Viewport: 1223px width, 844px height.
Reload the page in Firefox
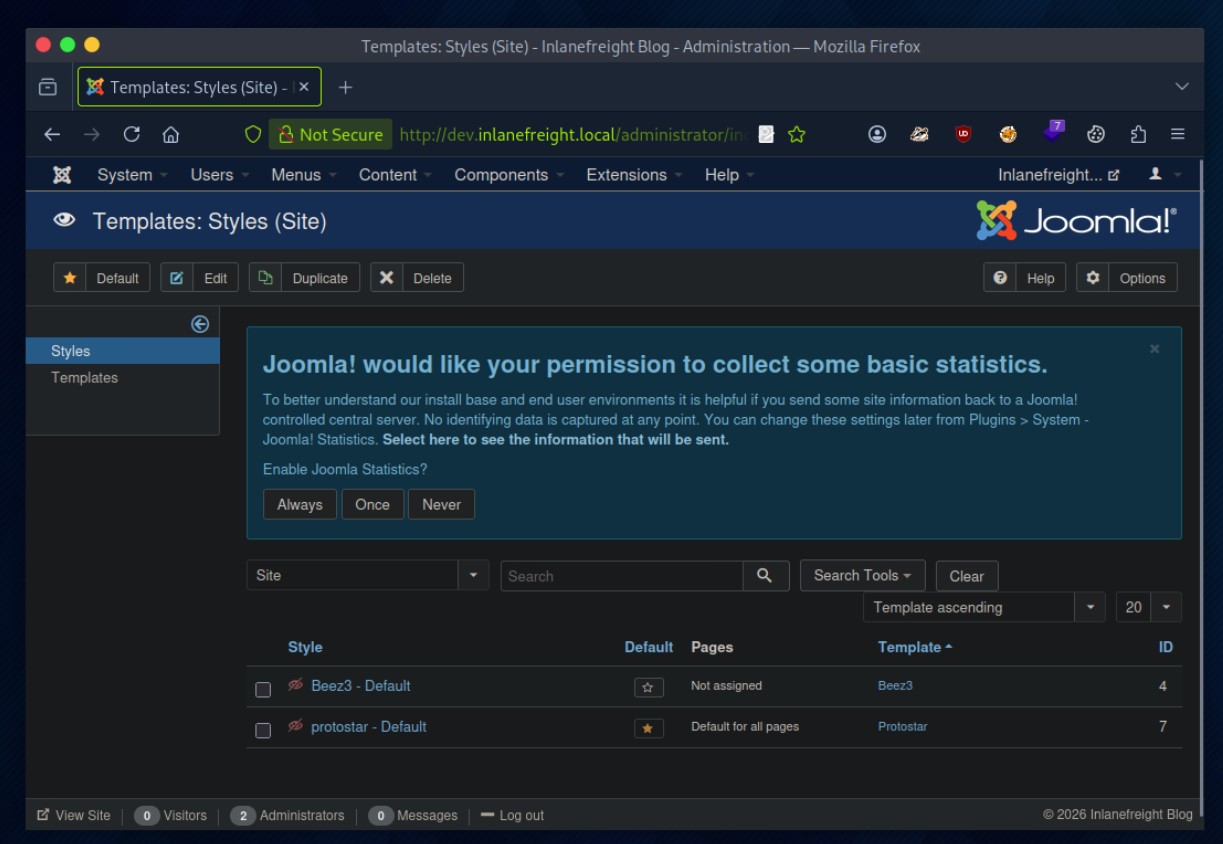click(131, 135)
